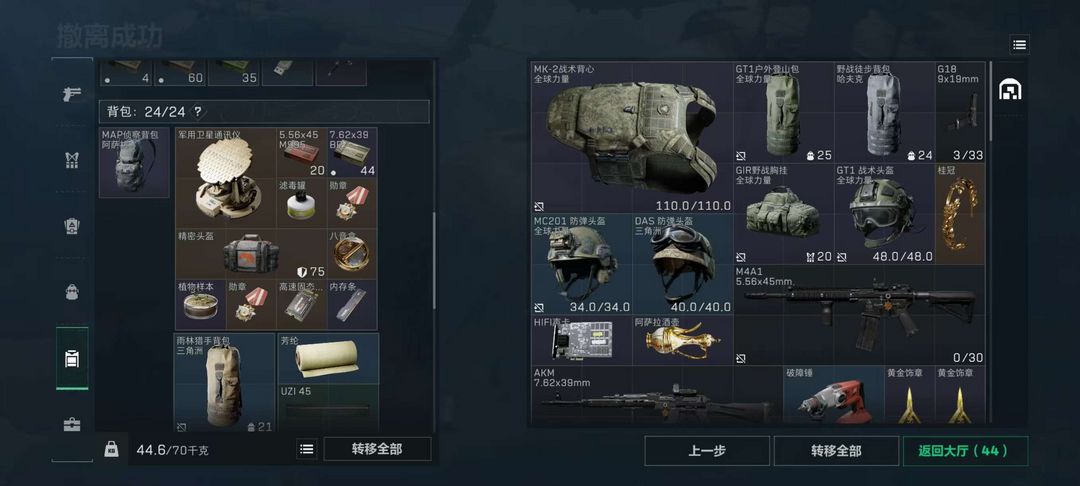Screen dimensions: 1080x486
Task: Click the 上一步 back button
Action: click(x=707, y=451)
